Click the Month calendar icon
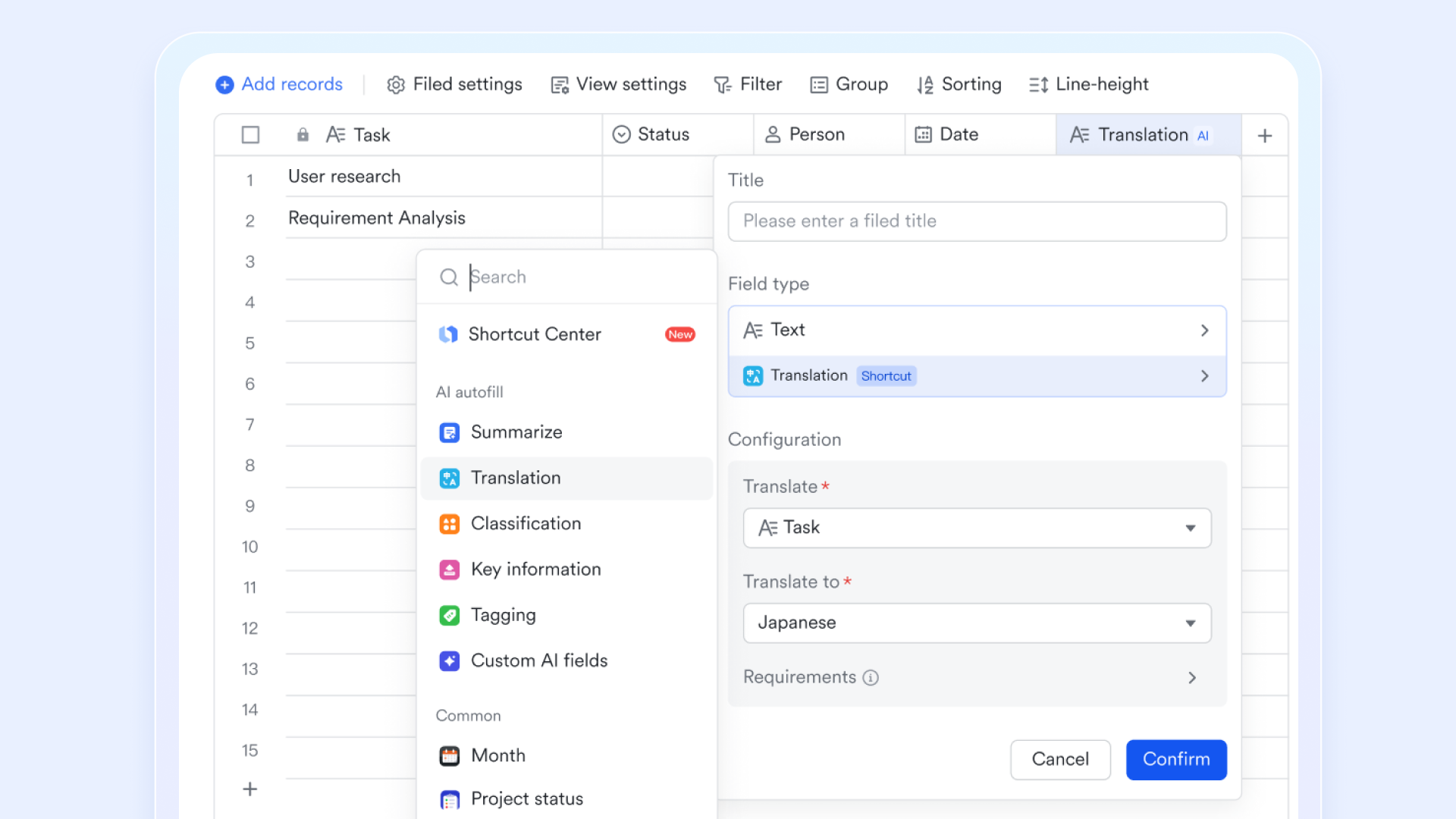Screen dimensions: 1456x819 (x=450, y=756)
